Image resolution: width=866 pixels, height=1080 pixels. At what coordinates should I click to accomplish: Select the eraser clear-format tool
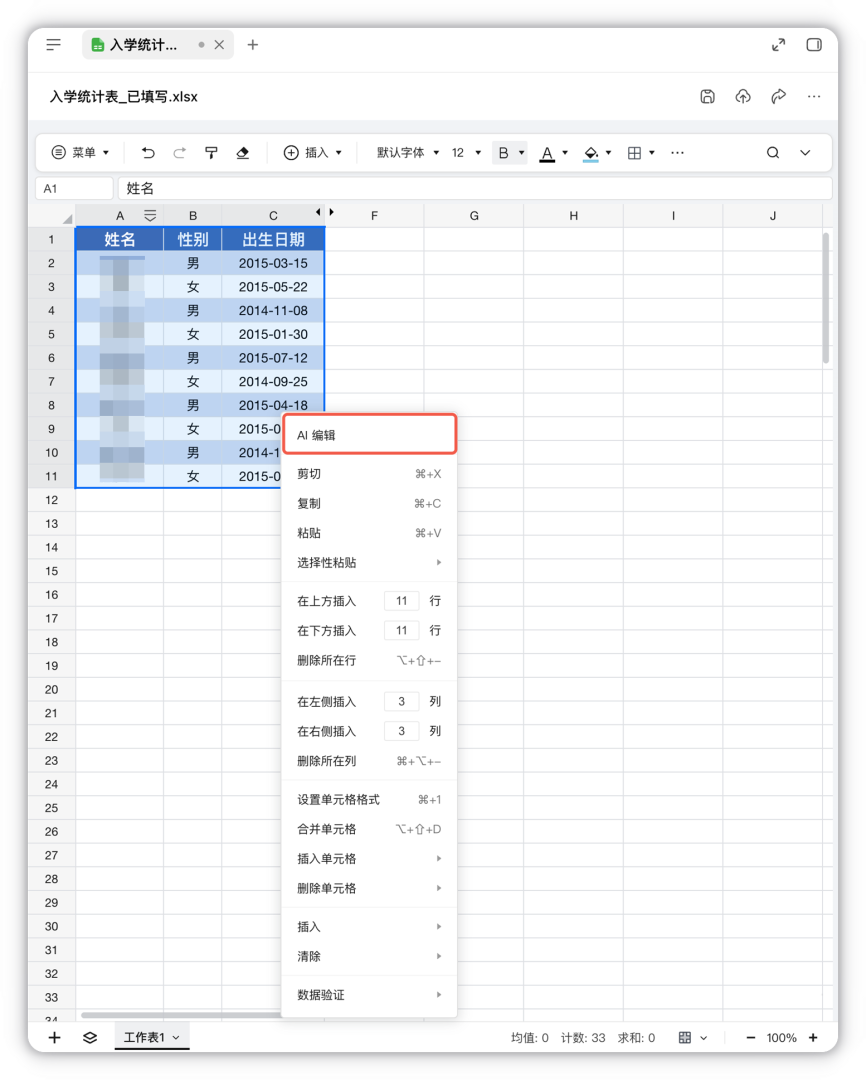point(243,153)
